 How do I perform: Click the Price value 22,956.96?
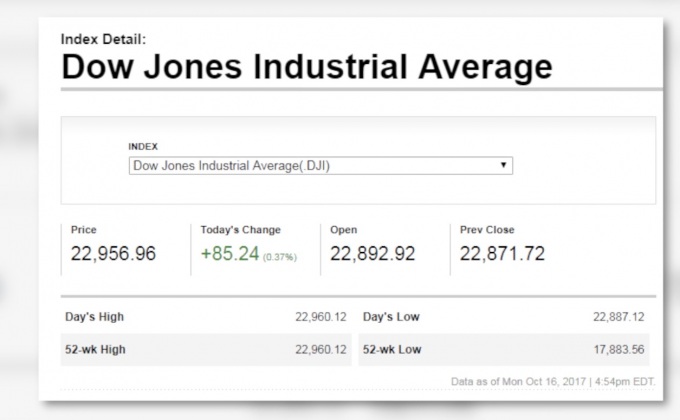pos(113,254)
